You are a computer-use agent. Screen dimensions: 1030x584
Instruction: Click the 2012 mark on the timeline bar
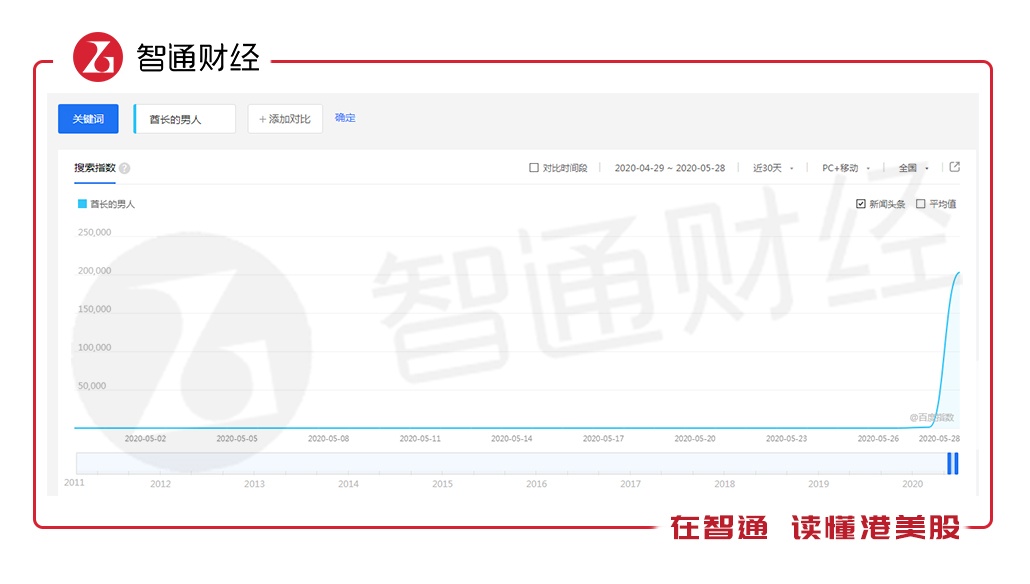(160, 483)
